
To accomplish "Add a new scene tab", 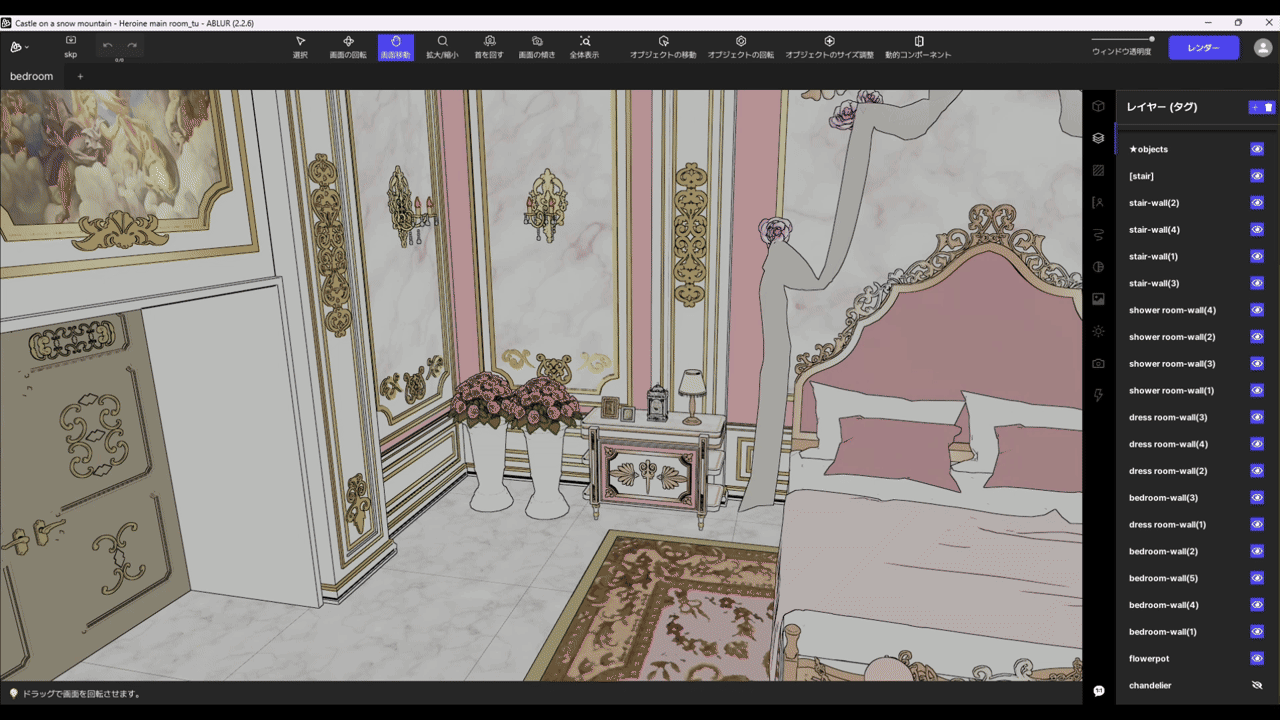I will [80, 77].
